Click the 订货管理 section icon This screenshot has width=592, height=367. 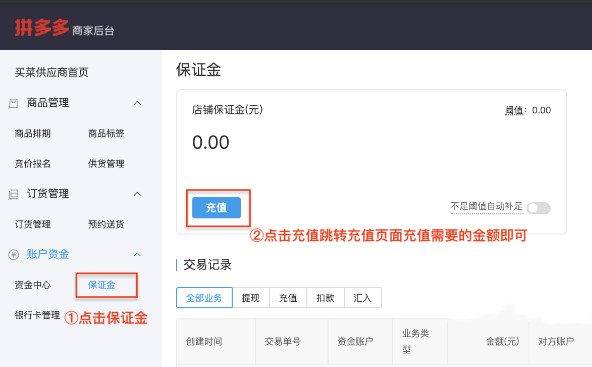pos(14,194)
